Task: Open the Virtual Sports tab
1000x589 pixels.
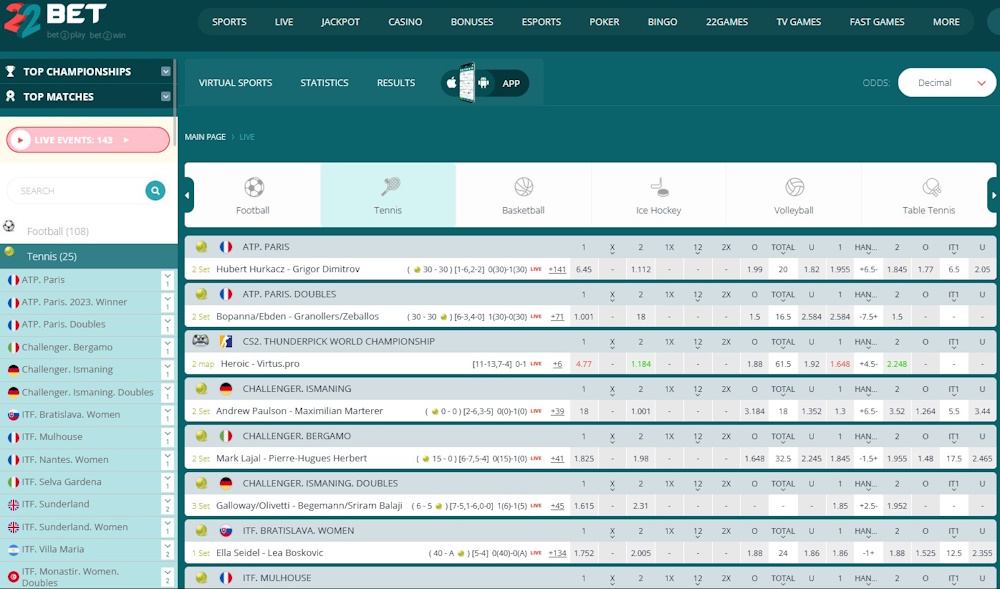Action: click(x=235, y=83)
